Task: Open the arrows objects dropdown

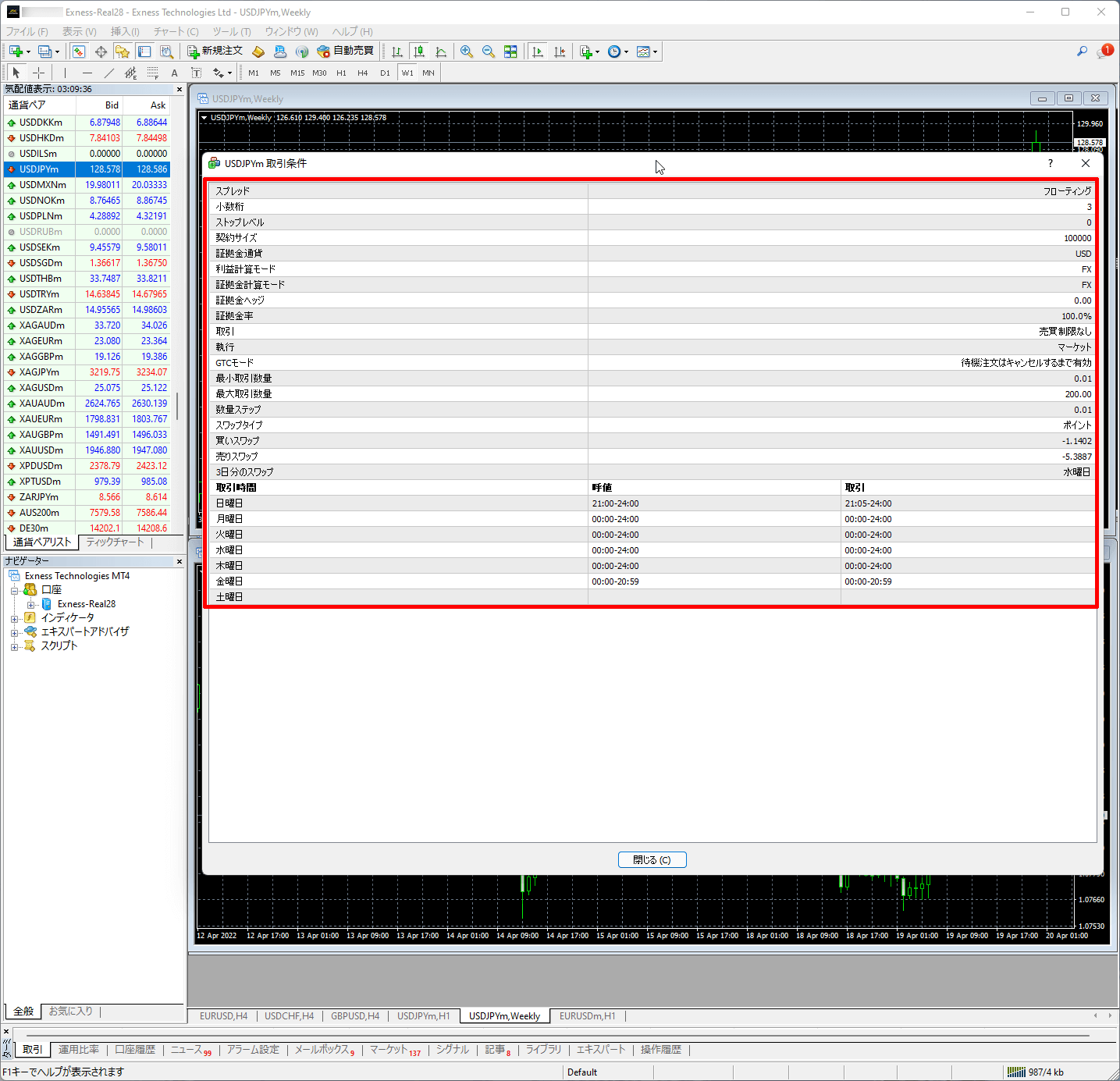Action: 222,73
